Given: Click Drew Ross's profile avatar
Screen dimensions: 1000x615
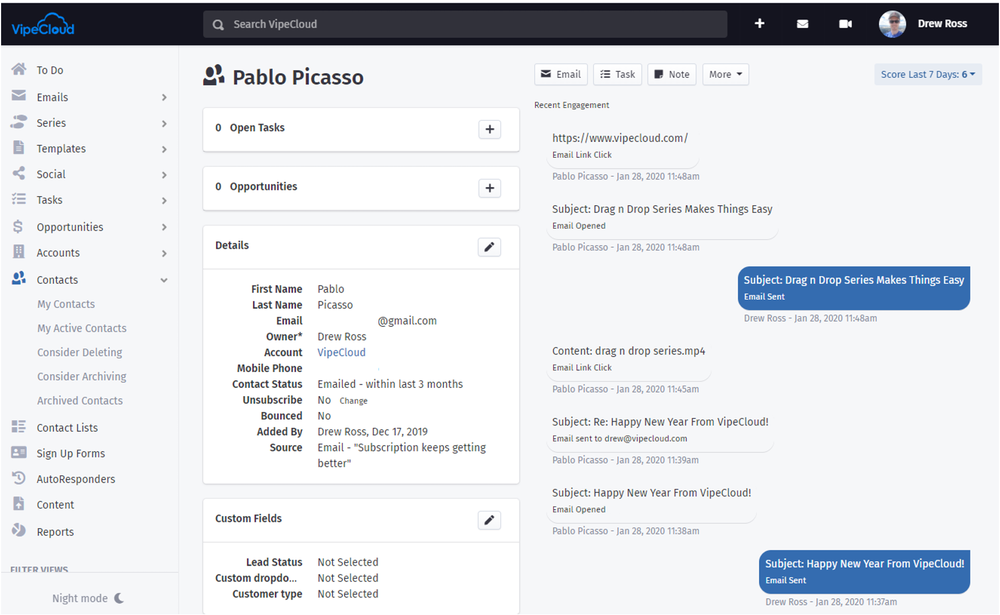Looking at the screenshot, I should pos(891,23).
